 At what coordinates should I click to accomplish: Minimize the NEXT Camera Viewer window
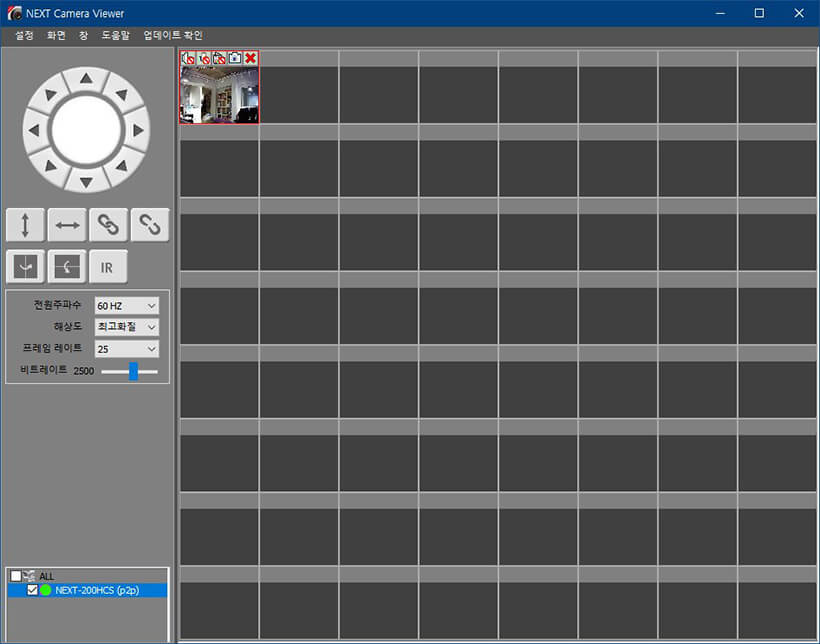tap(720, 13)
